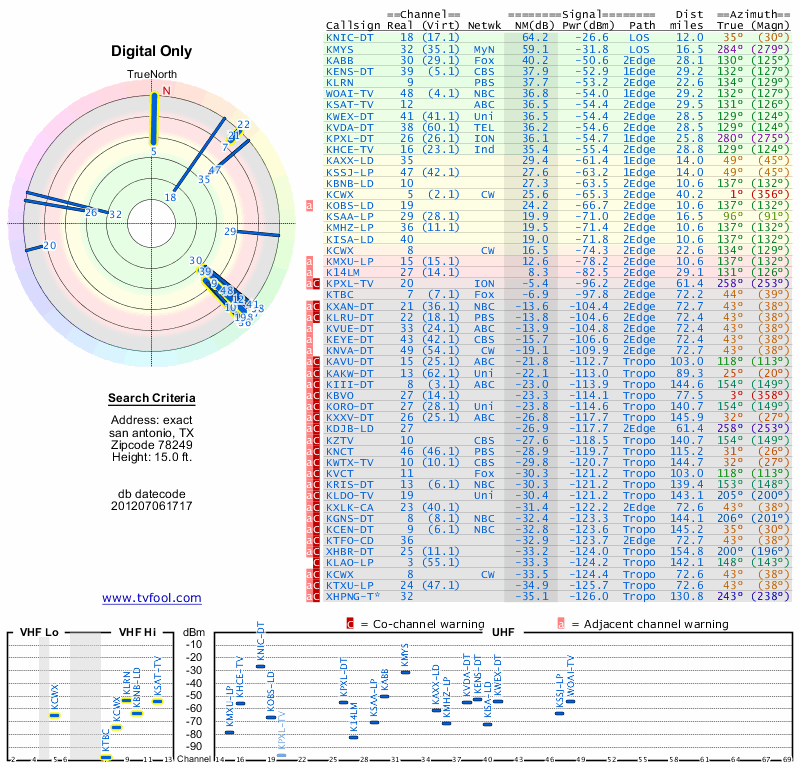800x768 pixels.
Task: Click the Digital Only heading
Action: click(x=152, y=51)
